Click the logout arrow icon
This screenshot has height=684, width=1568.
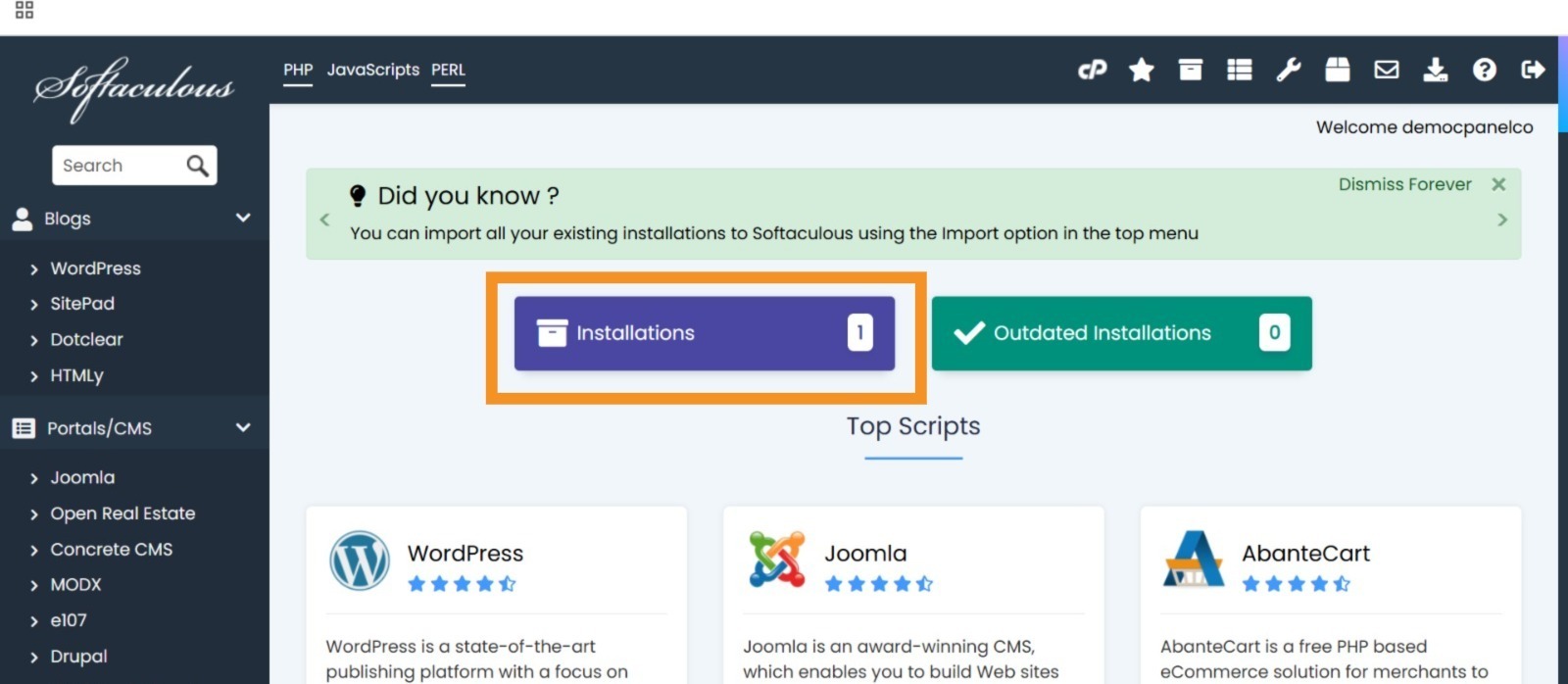[1533, 70]
